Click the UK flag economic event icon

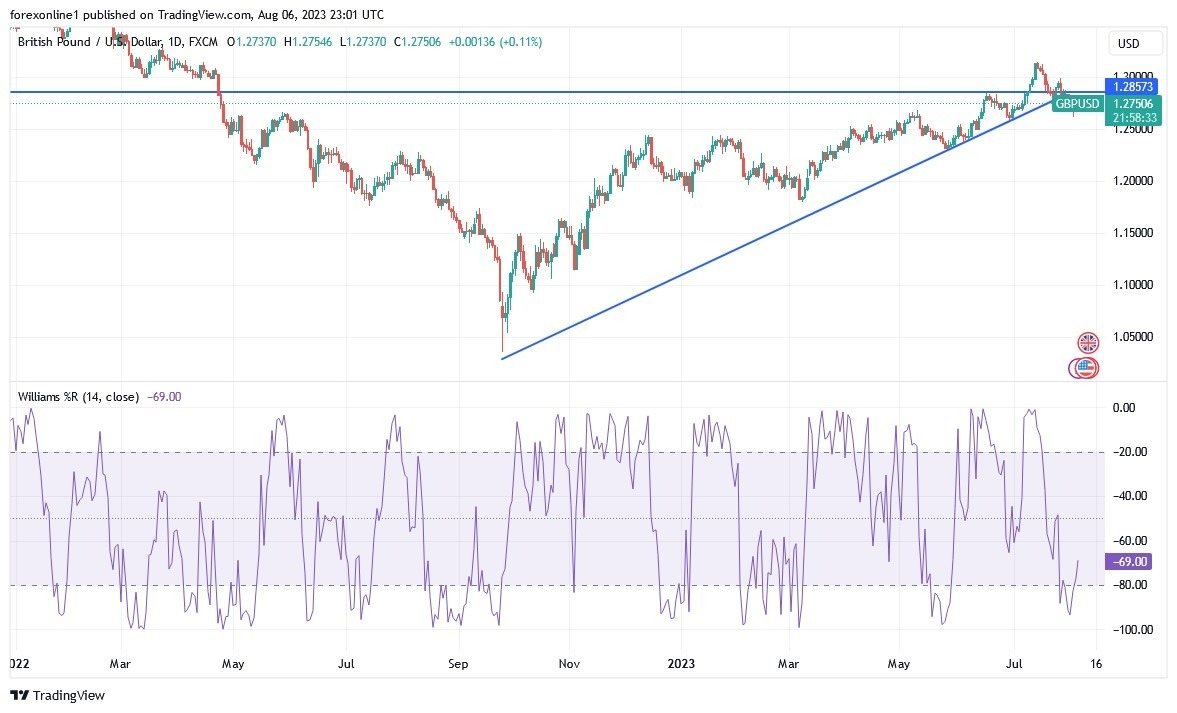[x=1088, y=343]
